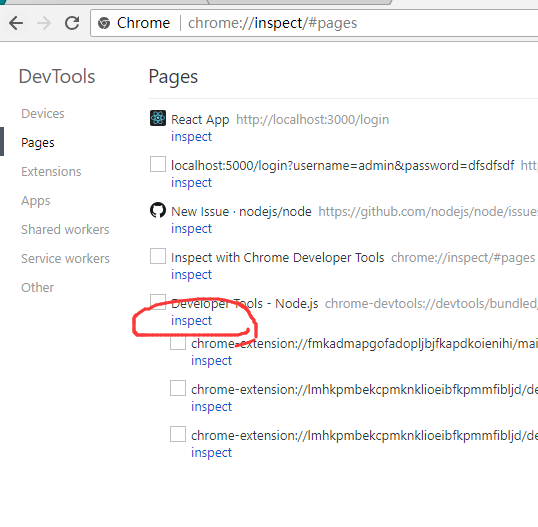This screenshot has height=527, width=538.
Task: Click blank favicon beside Inspect with Chrome Developer Tools
Action: [x=158, y=256]
